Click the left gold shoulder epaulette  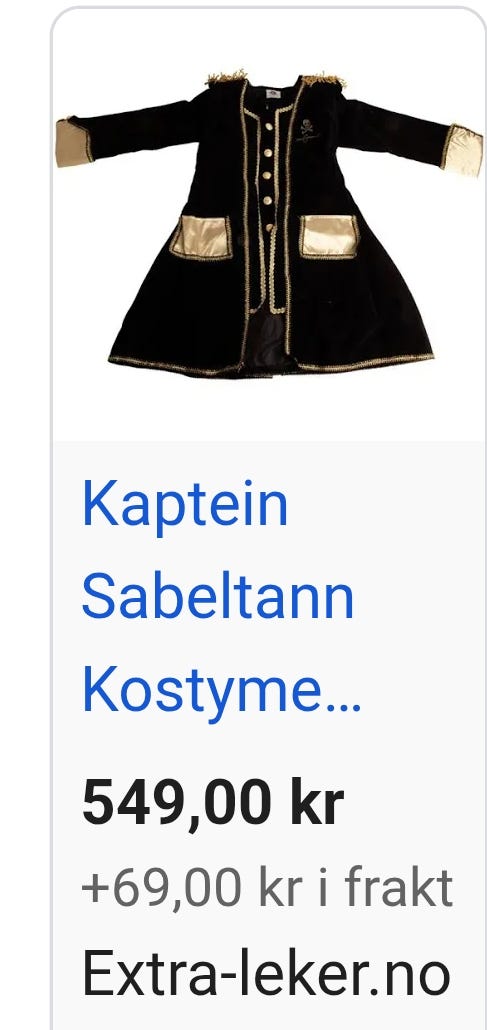tap(226, 78)
